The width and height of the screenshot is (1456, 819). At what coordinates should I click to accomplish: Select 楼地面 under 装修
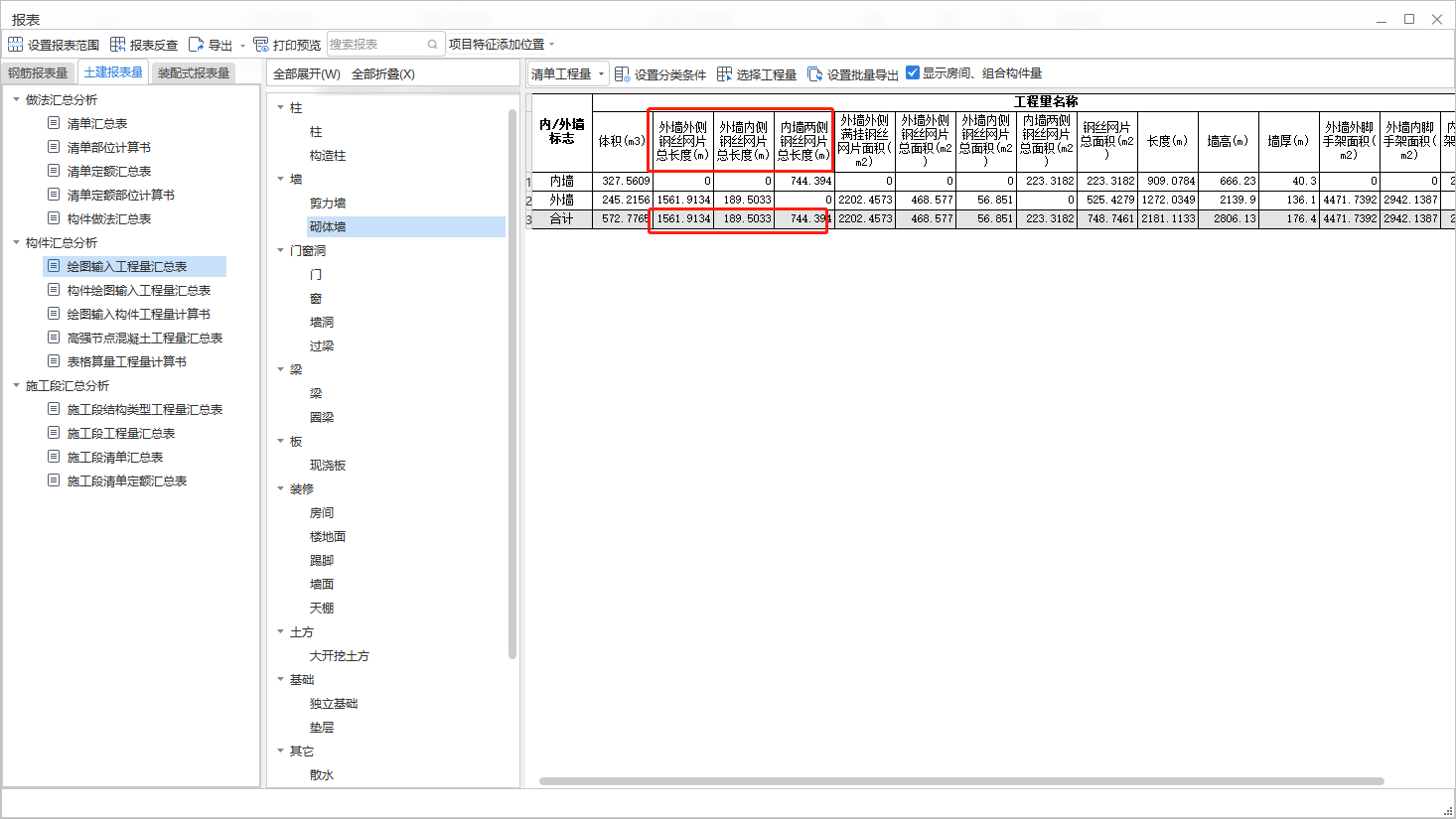pyautogui.click(x=328, y=536)
